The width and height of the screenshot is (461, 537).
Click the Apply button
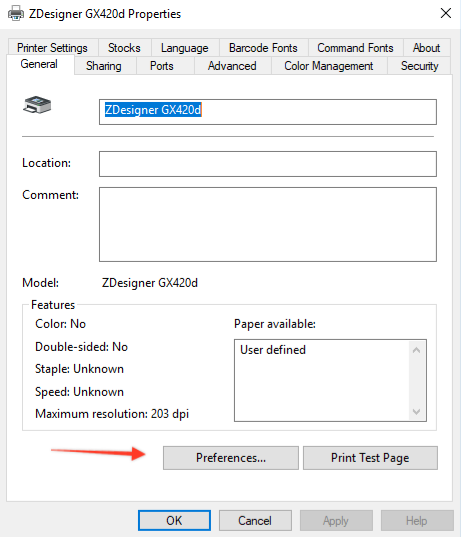coord(336,521)
